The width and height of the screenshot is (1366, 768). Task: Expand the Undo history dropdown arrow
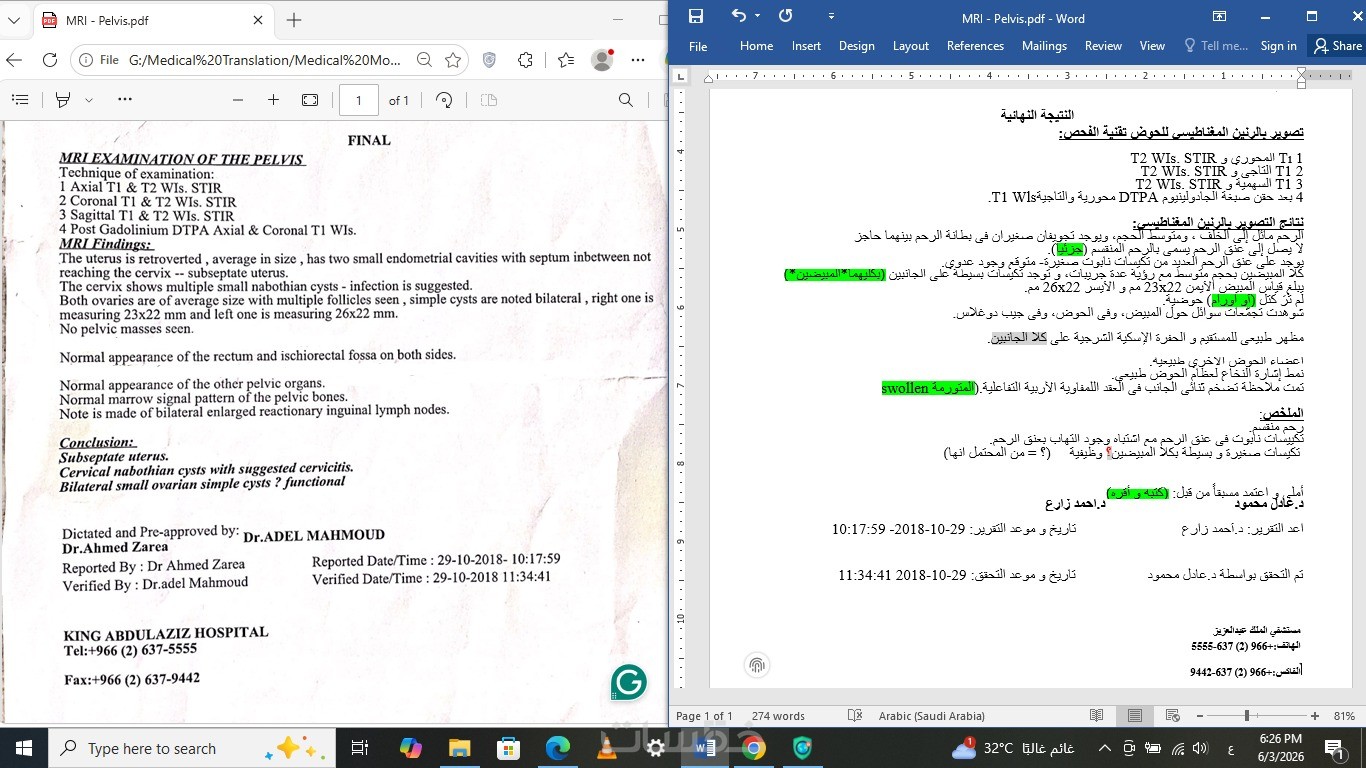point(757,16)
